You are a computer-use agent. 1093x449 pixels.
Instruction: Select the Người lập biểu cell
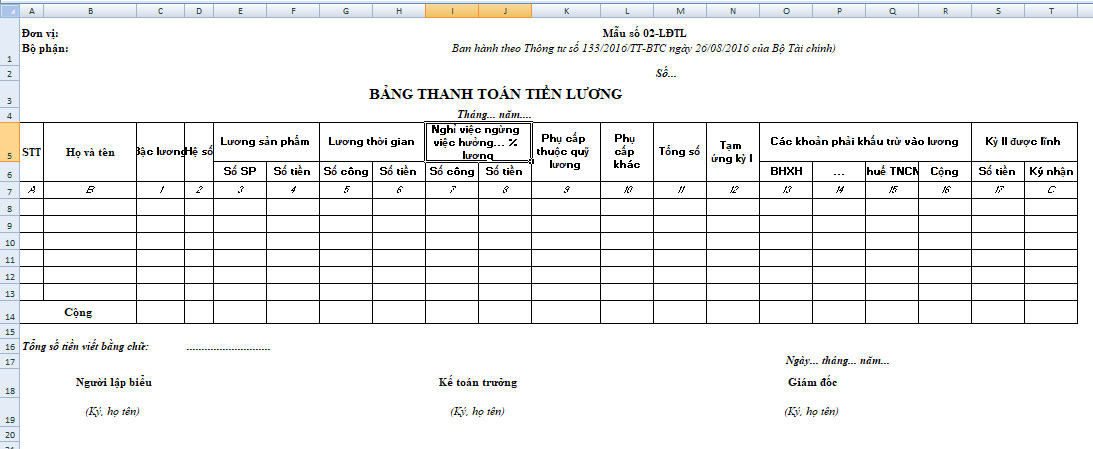click(x=114, y=383)
